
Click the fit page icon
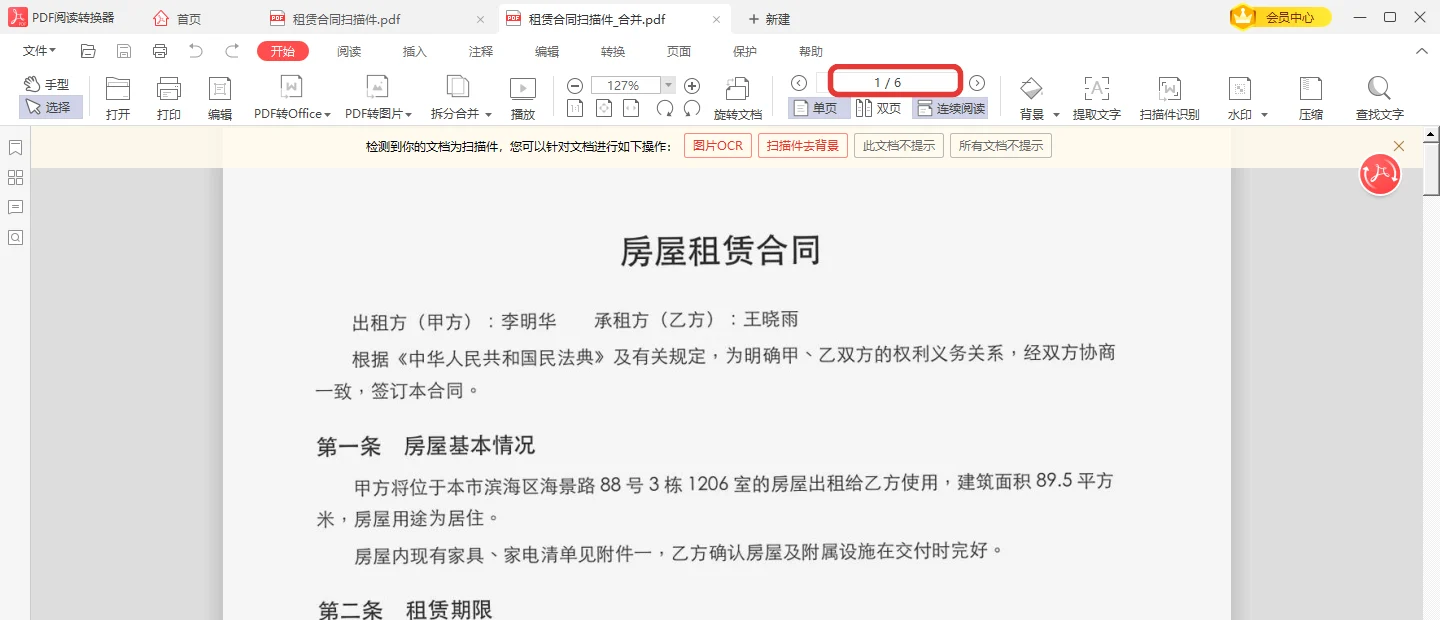pos(603,108)
